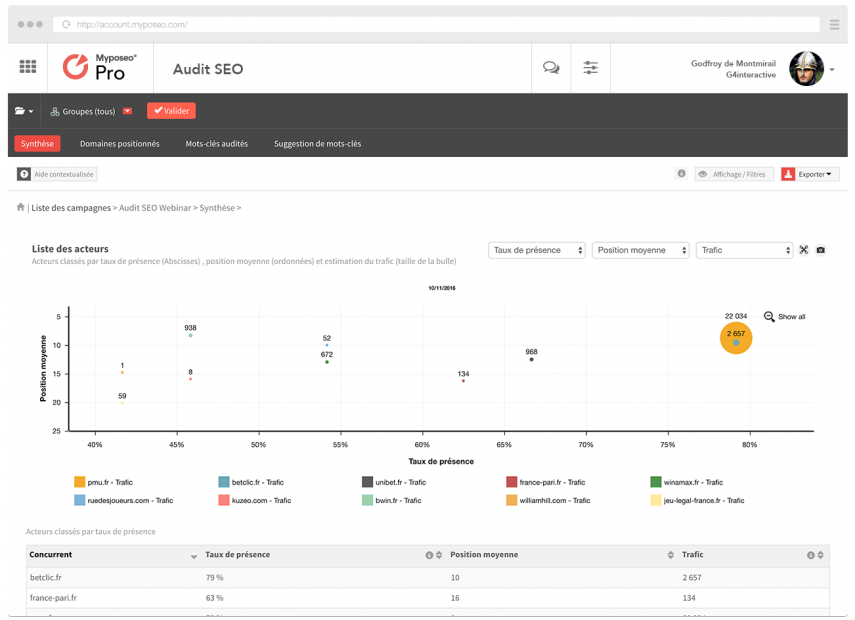855x620 pixels.
Task: Open Affichage / Filtres panel
Action: coord(734,174)
